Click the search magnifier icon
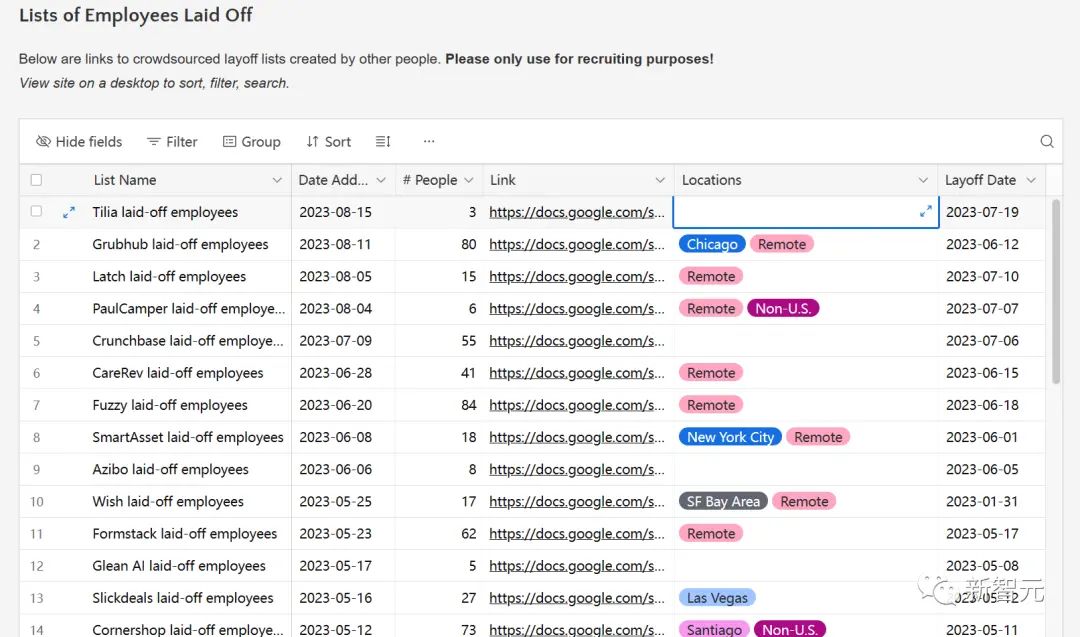 coord(1047,142)
